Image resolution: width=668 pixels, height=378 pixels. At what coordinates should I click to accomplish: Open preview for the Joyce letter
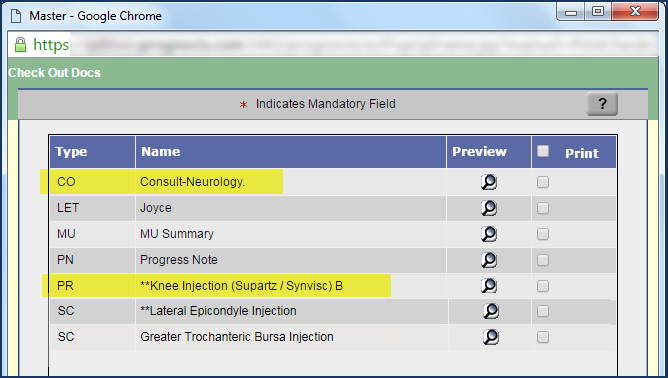489,208
